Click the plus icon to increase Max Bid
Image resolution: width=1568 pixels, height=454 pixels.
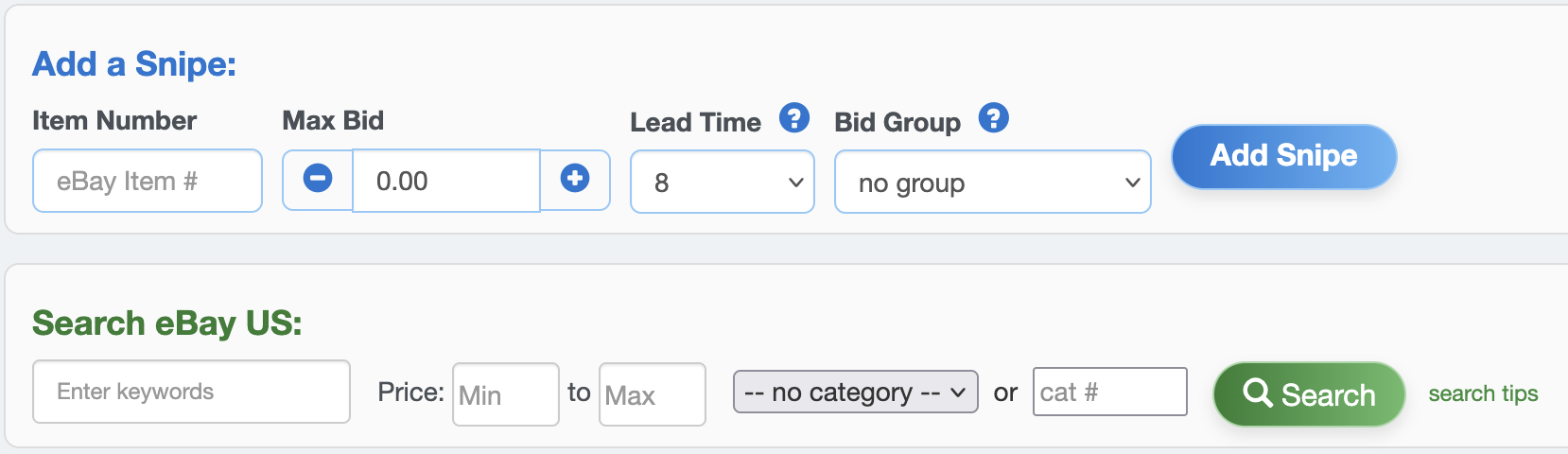point(575,178)
